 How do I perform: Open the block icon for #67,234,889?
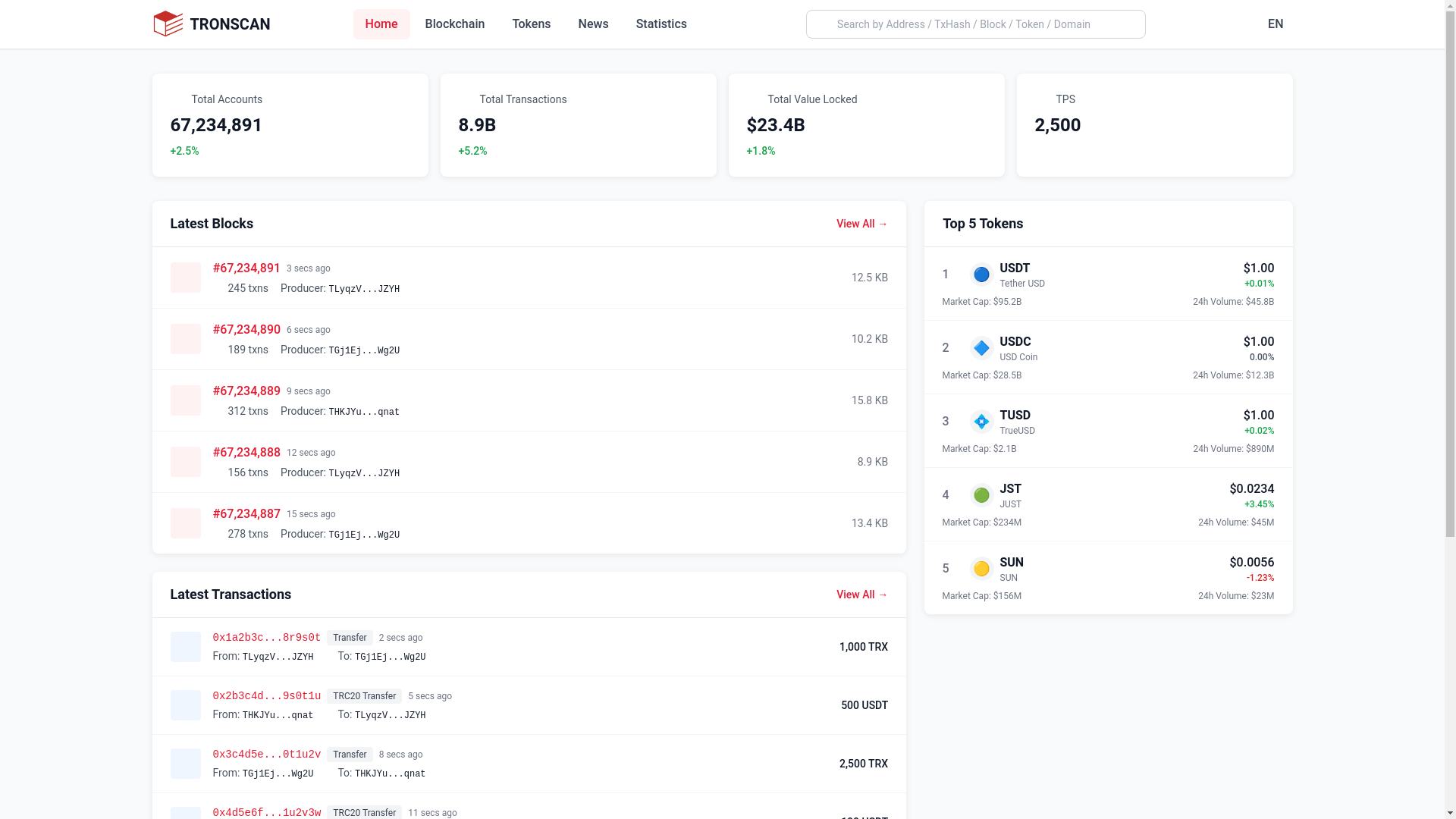[x=185, y=400]
